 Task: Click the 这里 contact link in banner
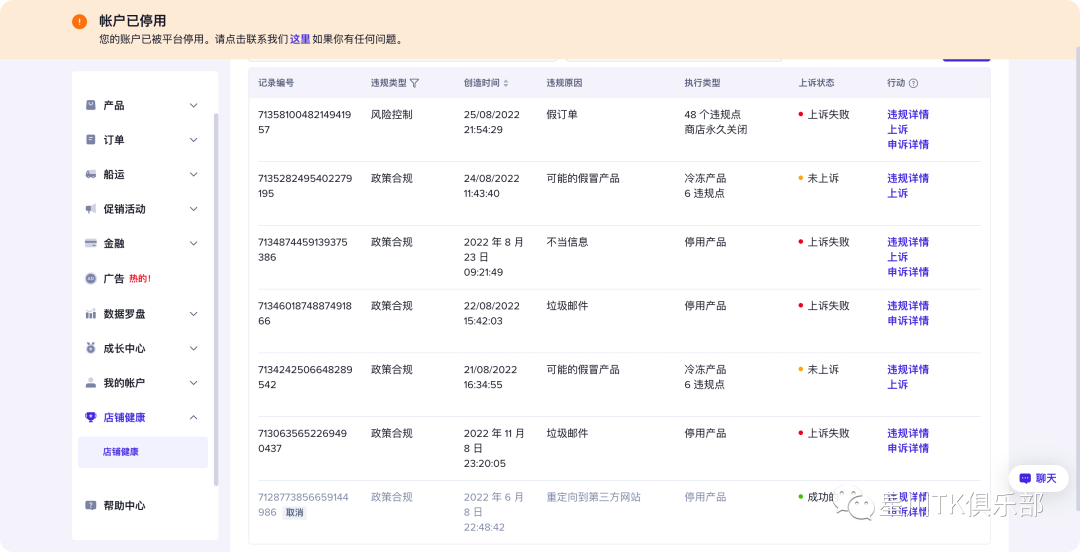300,39
